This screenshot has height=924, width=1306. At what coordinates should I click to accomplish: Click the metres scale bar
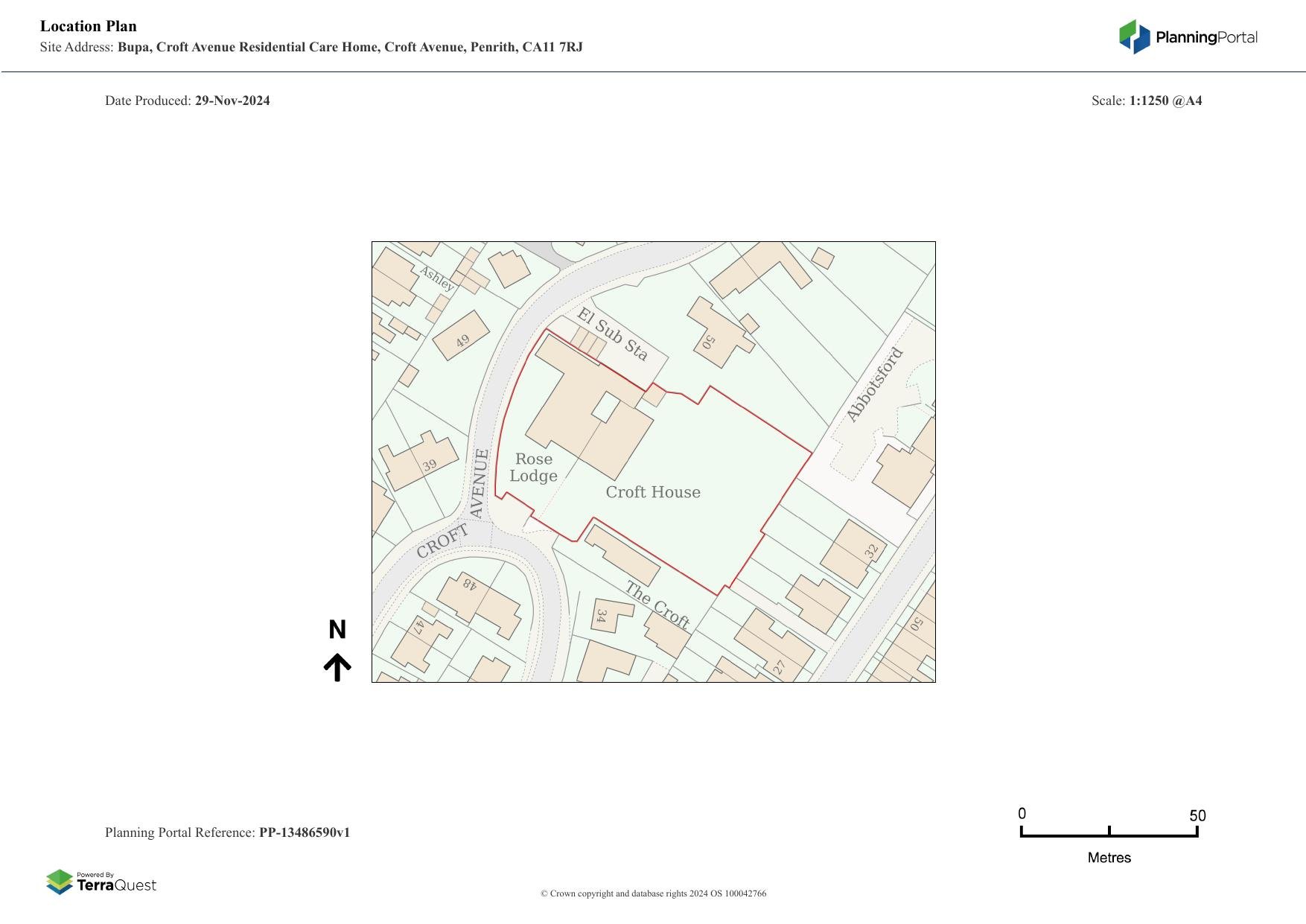click(1109, 832)
